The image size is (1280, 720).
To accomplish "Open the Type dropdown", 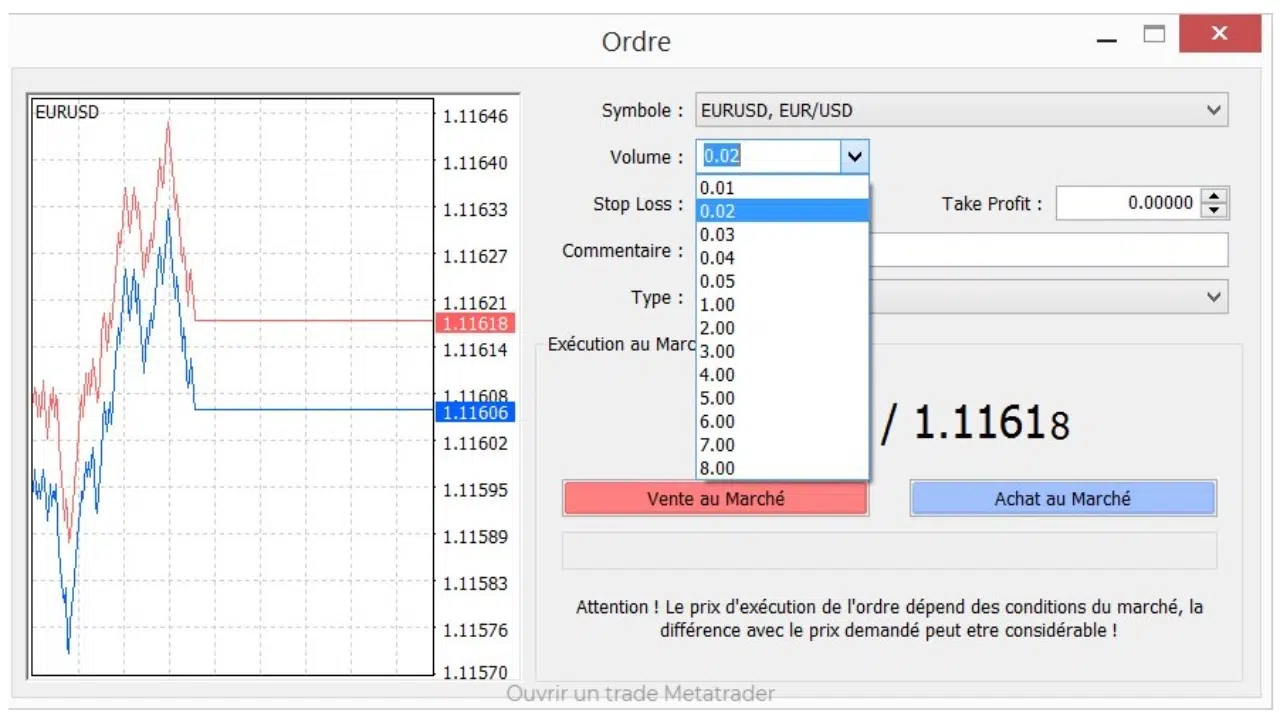I will tap(1048, 297).
